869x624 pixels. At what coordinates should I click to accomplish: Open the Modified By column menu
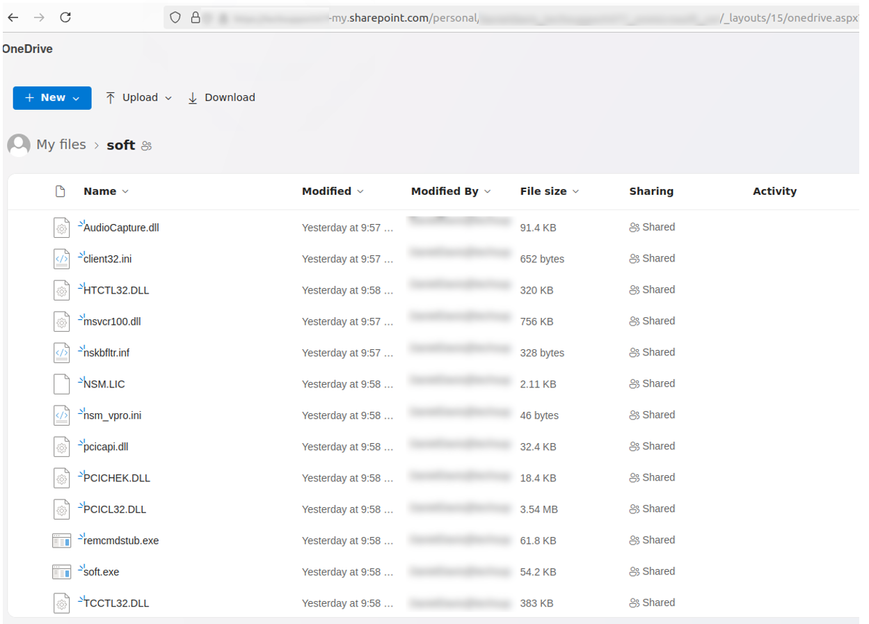coord(487,192)
